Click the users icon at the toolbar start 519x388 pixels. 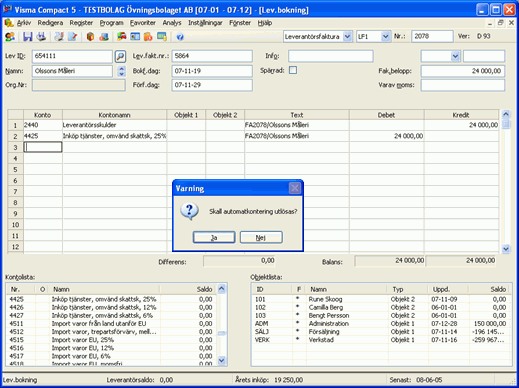10,37
